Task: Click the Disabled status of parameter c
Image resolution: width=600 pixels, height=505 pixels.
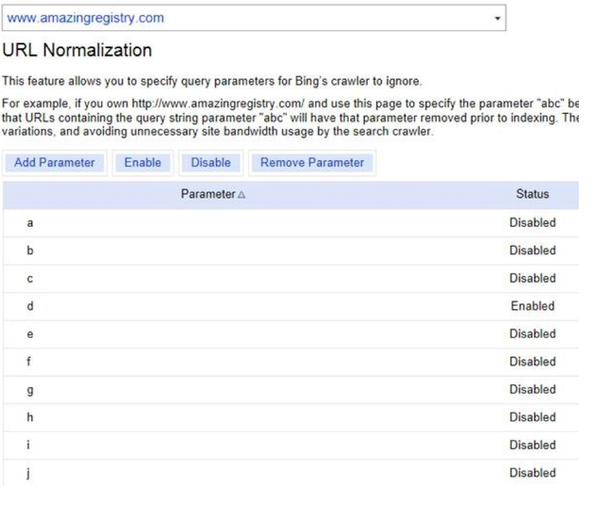Action: [533, 279]
